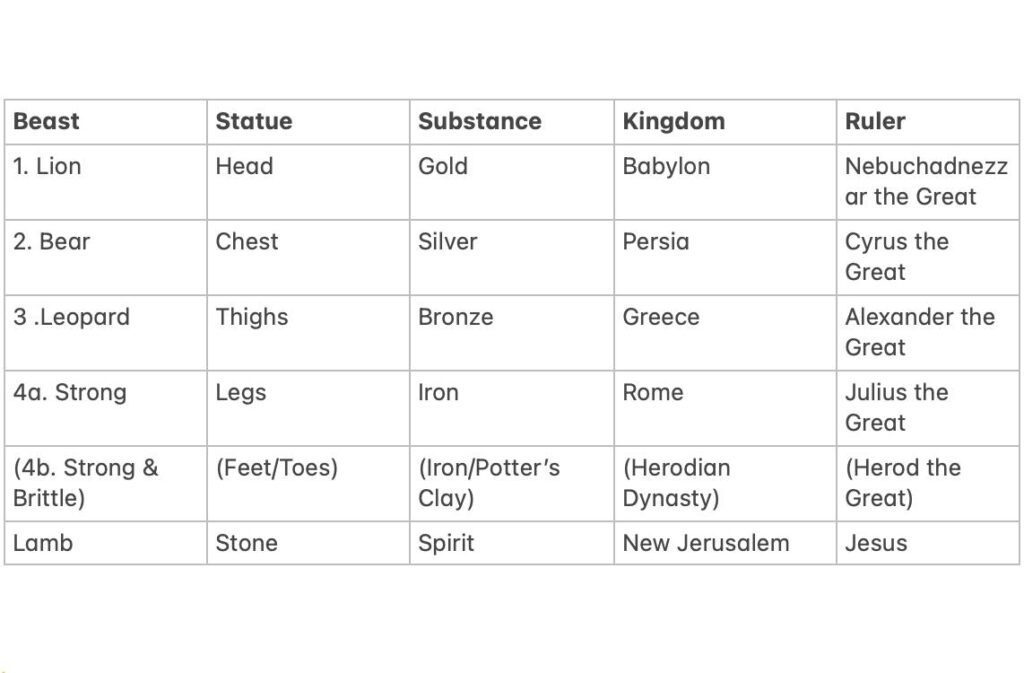Click the Babylon kingdom cell

point(666,166)
